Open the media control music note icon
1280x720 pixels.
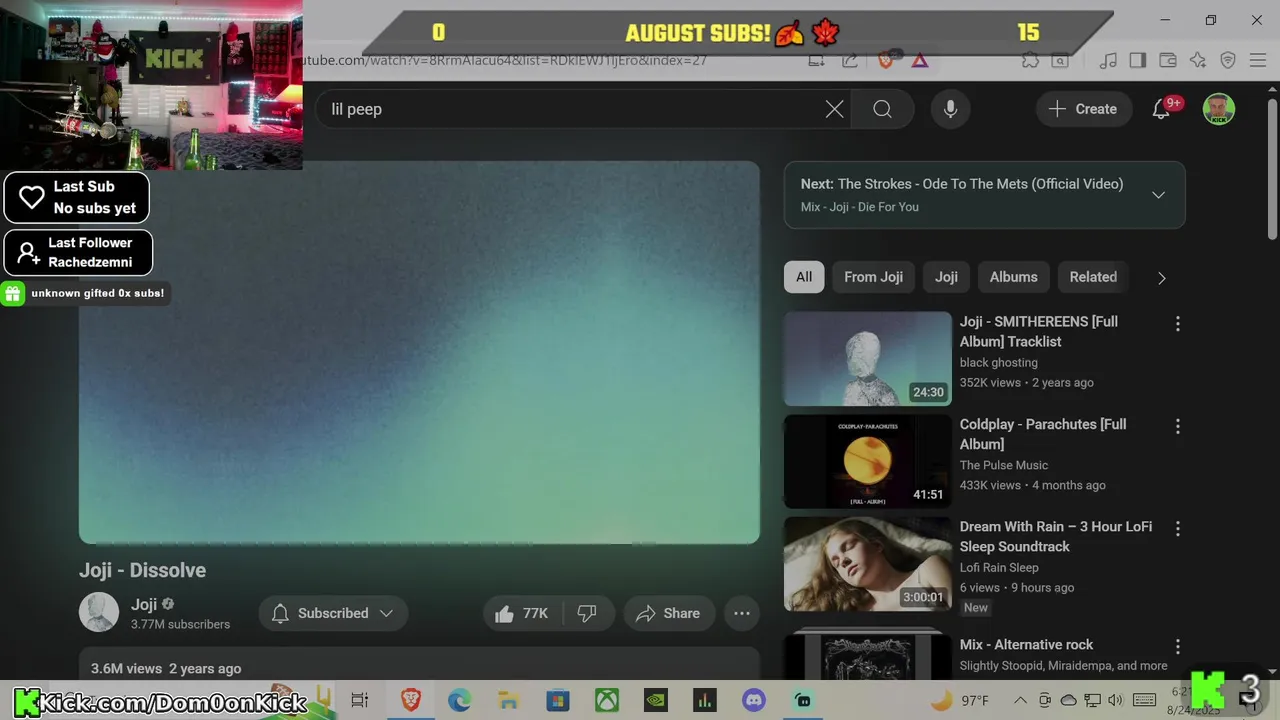pos(1107,61)
